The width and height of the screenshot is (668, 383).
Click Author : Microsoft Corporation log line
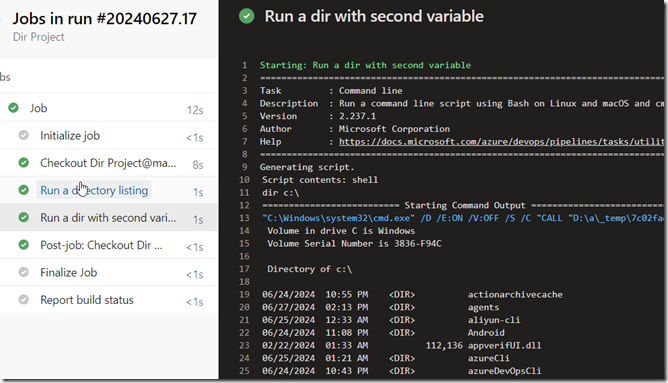point(355,129)
